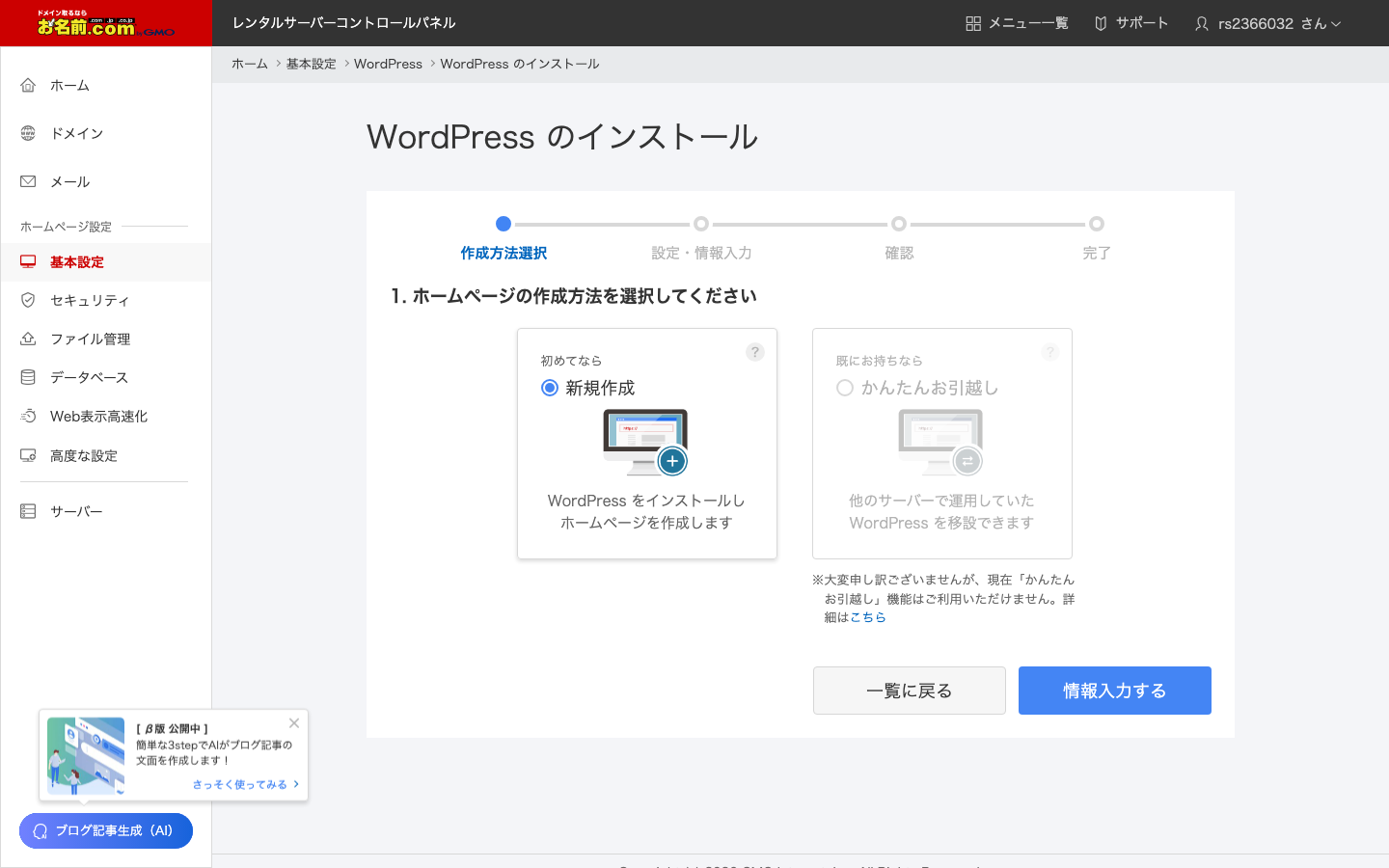This screenshot has height=868, width=1389.
Task: Open メニュー一覧 in the top bar
Action: [x=1018, y=23]
